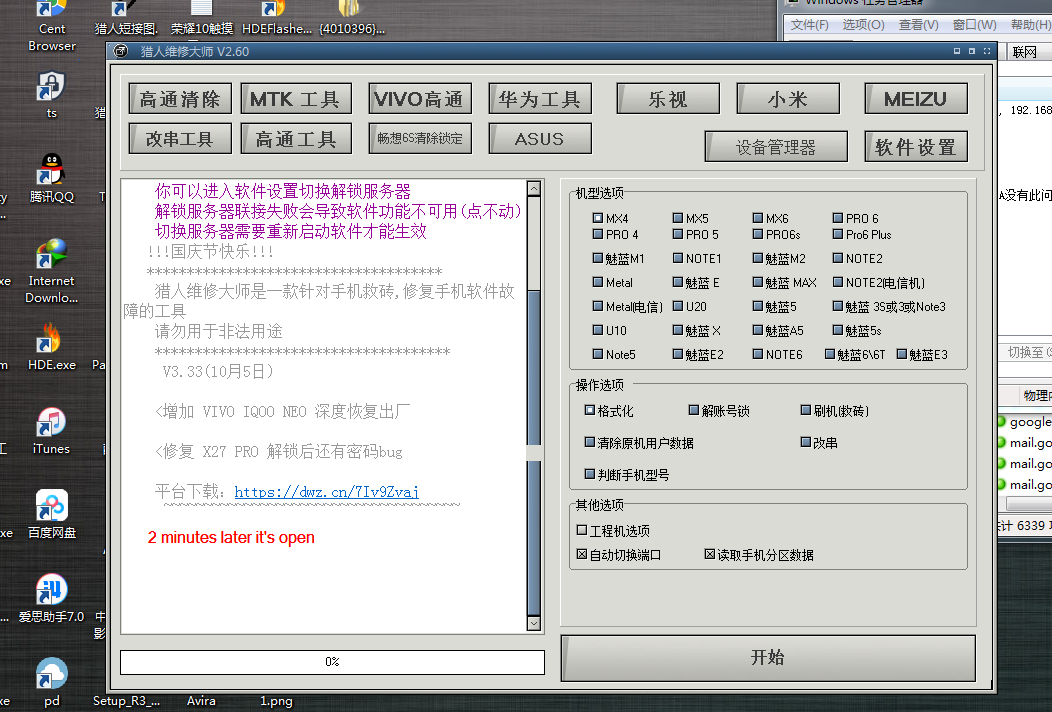Check the 魅蓝M1 model checkbox
The image size is (1052, 712).
[598, 258]
